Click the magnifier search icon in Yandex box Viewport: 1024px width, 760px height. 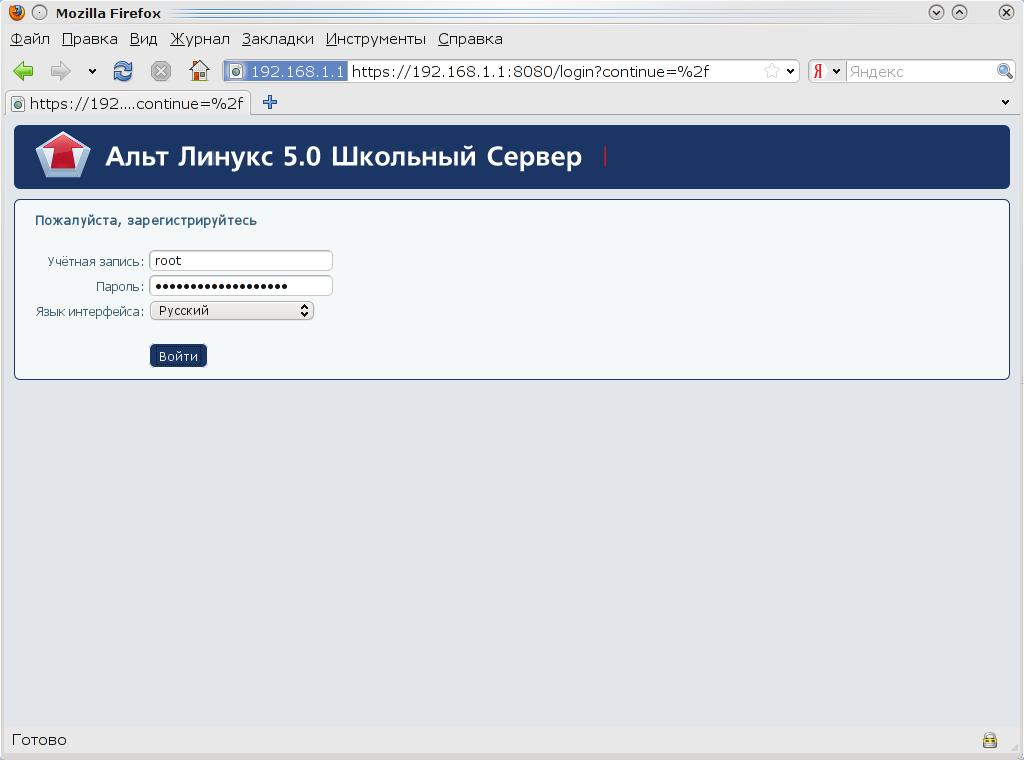1005,71
